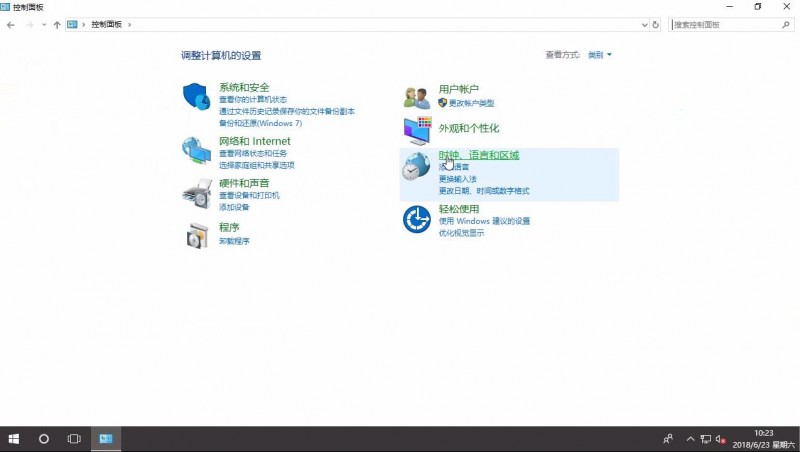Open the 更换输入法 link
800x452 pixels.
tap(458, 179)
